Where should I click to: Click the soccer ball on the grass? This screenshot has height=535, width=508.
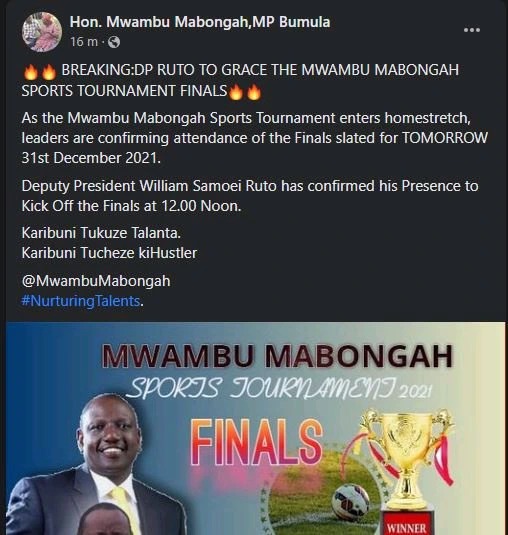(x=351, y=503)
